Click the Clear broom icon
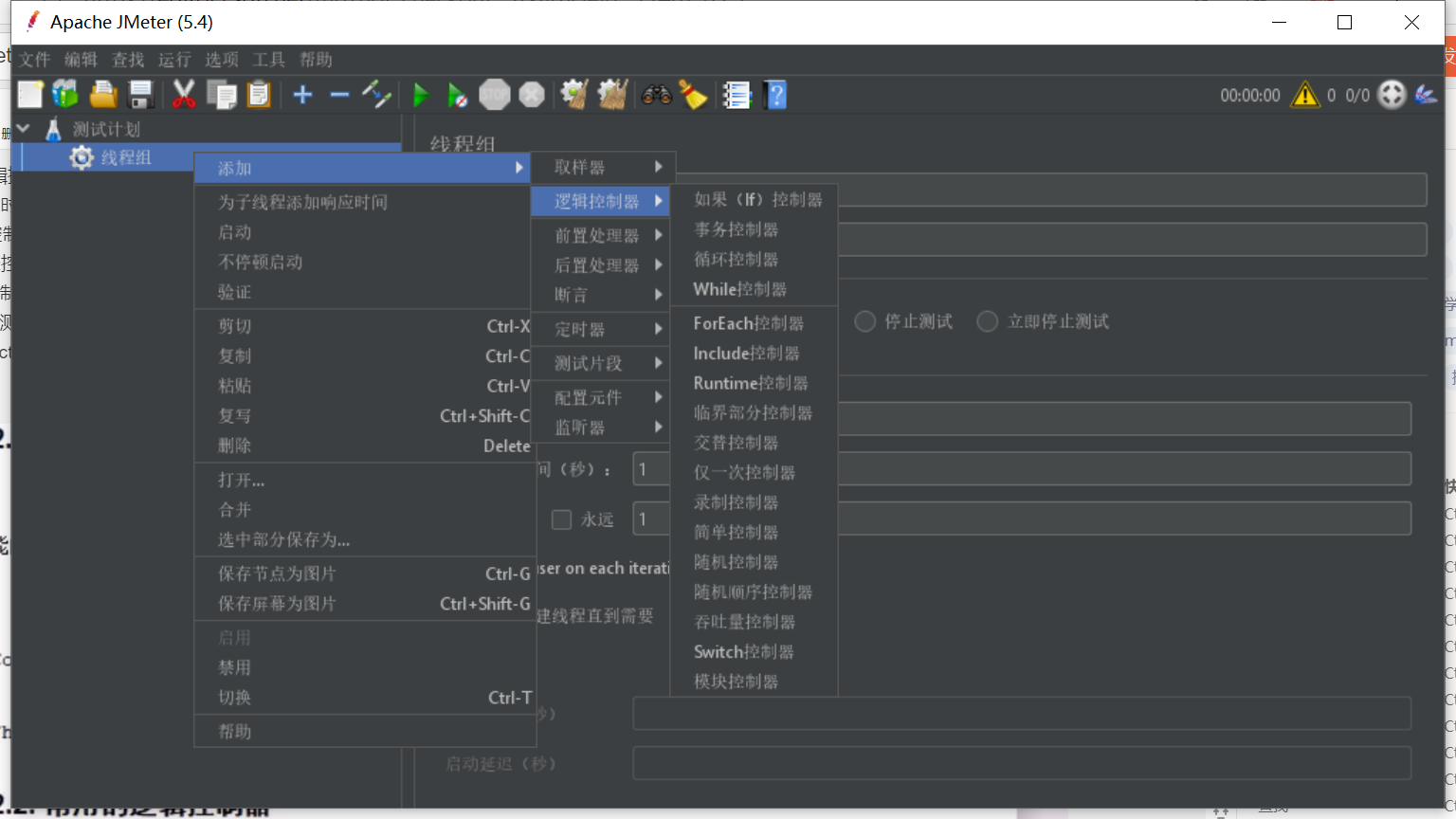This screenshot has width=1456, height=819. [x=574, y=95]
